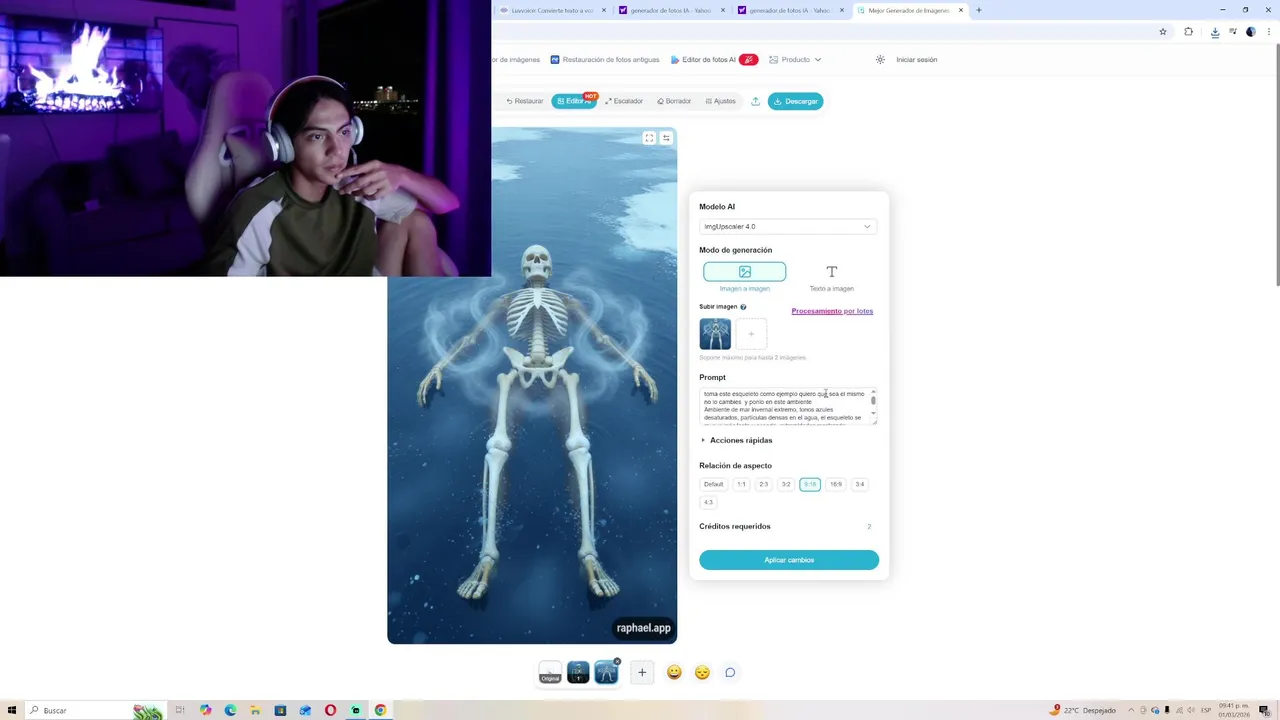The width and height of the screenshot is (1280, 720).
Task: Choose the 2:3 aspect ratio
Action: point(763,484)
